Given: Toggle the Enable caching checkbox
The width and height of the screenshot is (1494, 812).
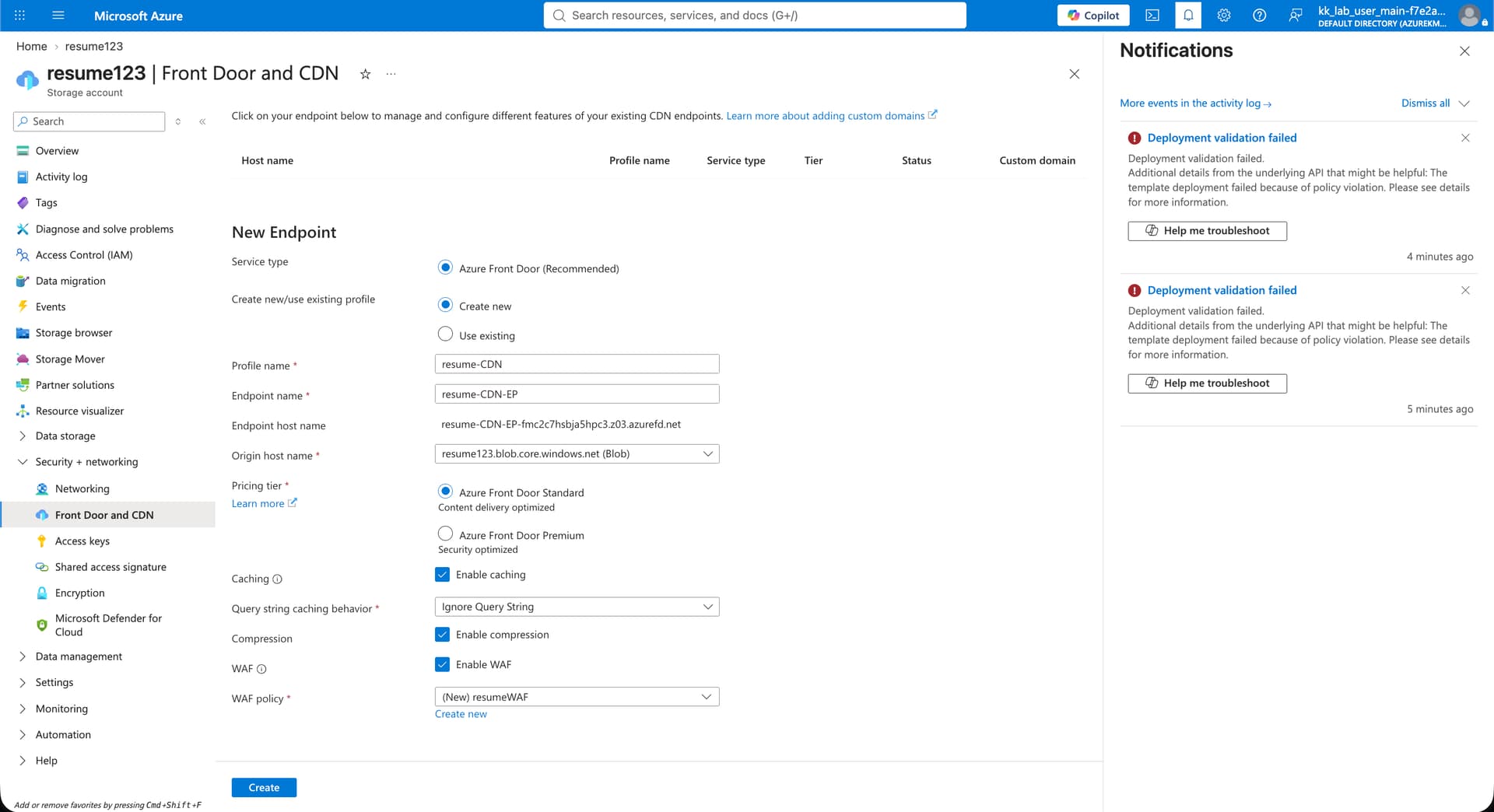Looking at the screenshot, I should click(443, 575).
